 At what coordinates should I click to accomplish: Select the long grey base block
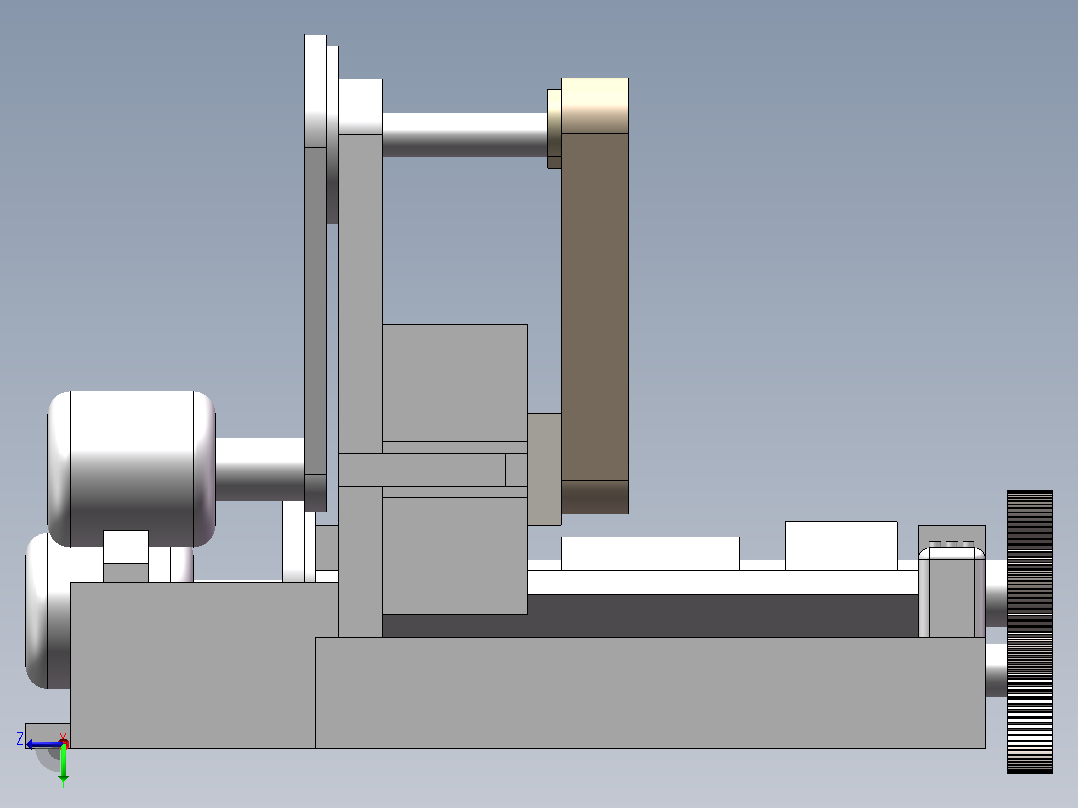point(650,692)
